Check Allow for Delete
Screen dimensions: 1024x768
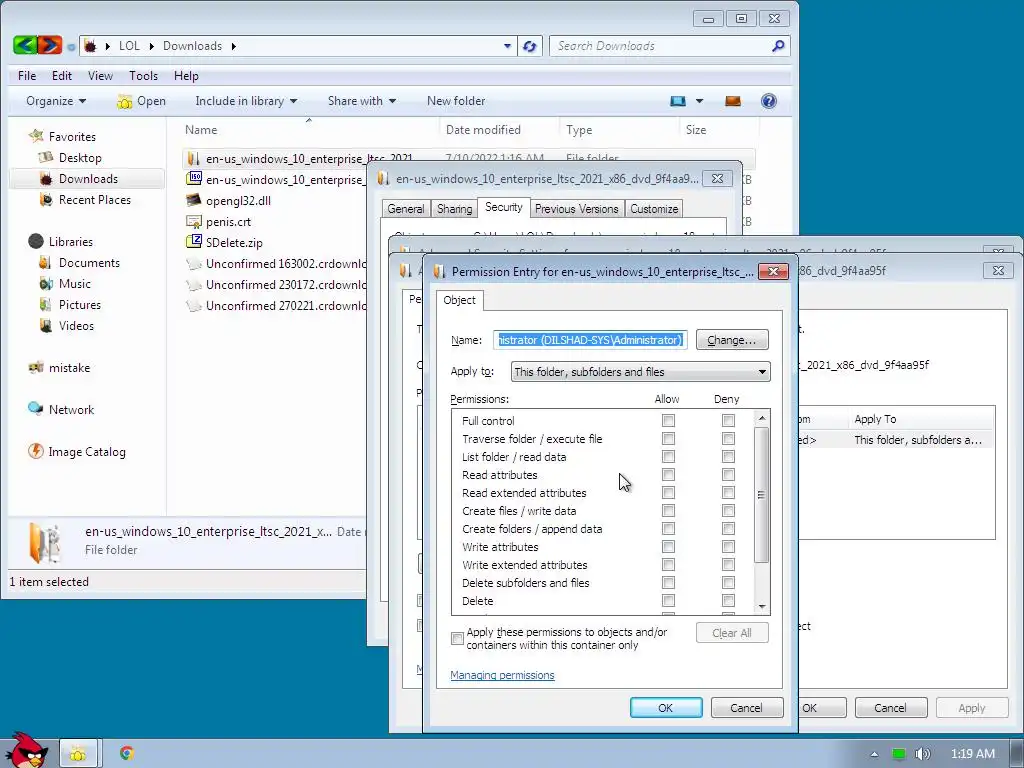pyautogui.click(x=668, y=601)
